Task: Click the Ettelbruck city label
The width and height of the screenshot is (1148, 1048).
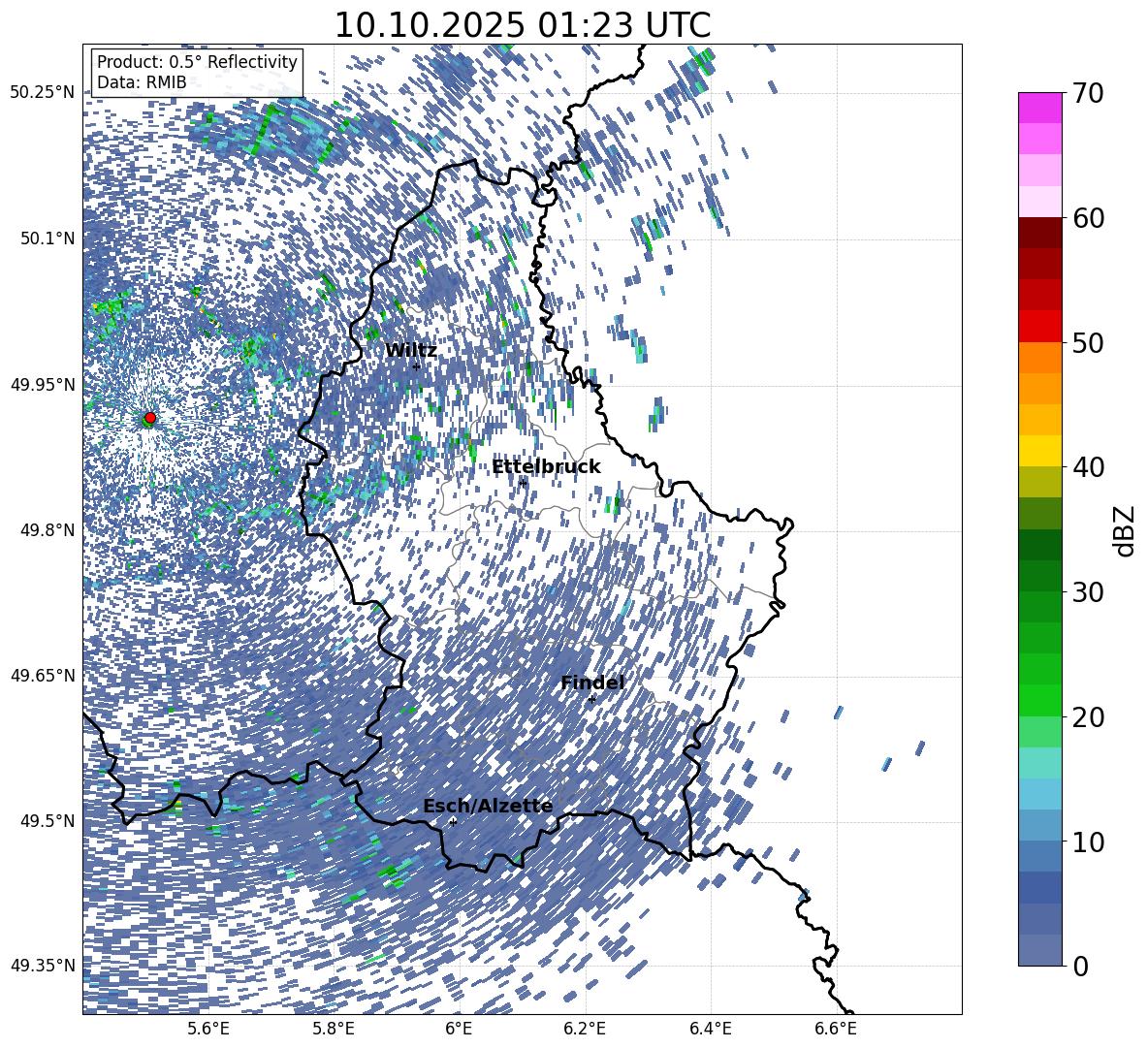Action: coord(546,467)
